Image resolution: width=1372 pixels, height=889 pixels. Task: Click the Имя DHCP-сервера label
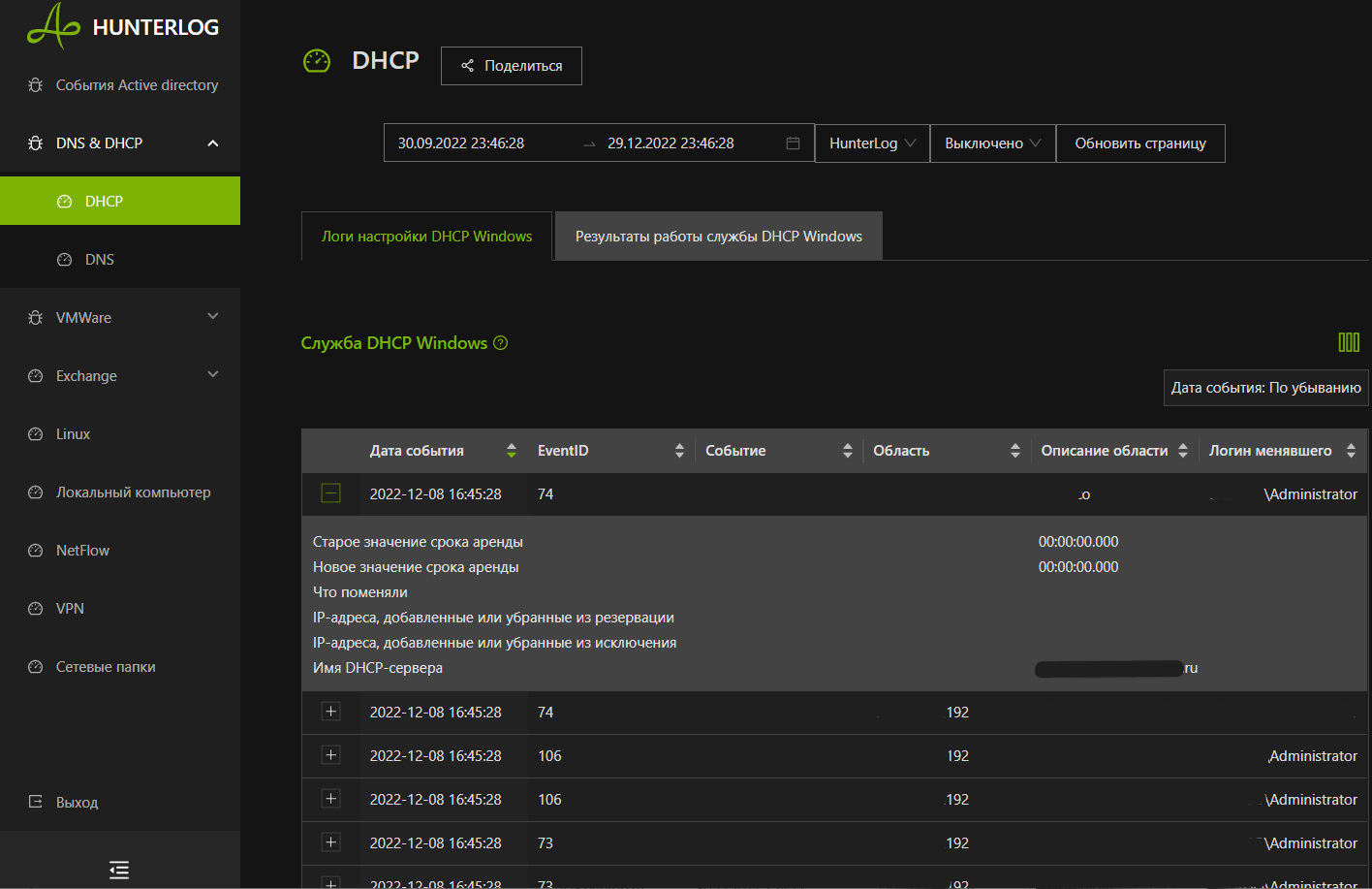378,668
